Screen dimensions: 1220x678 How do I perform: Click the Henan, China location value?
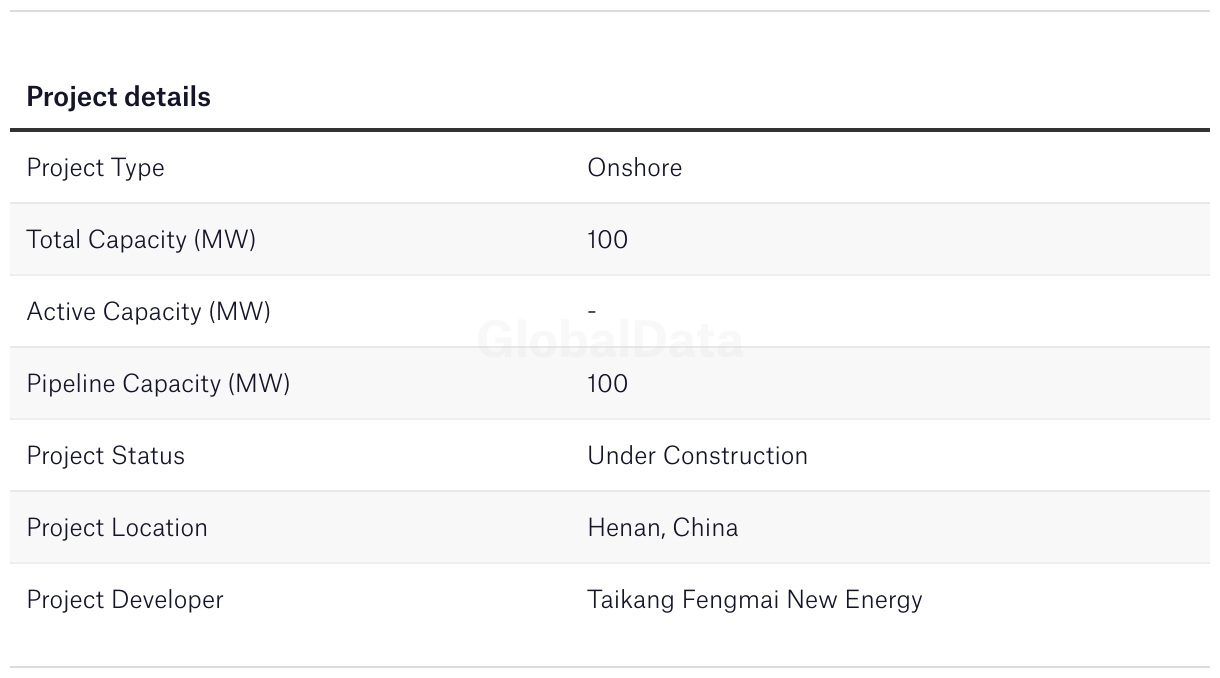(663, 528)
